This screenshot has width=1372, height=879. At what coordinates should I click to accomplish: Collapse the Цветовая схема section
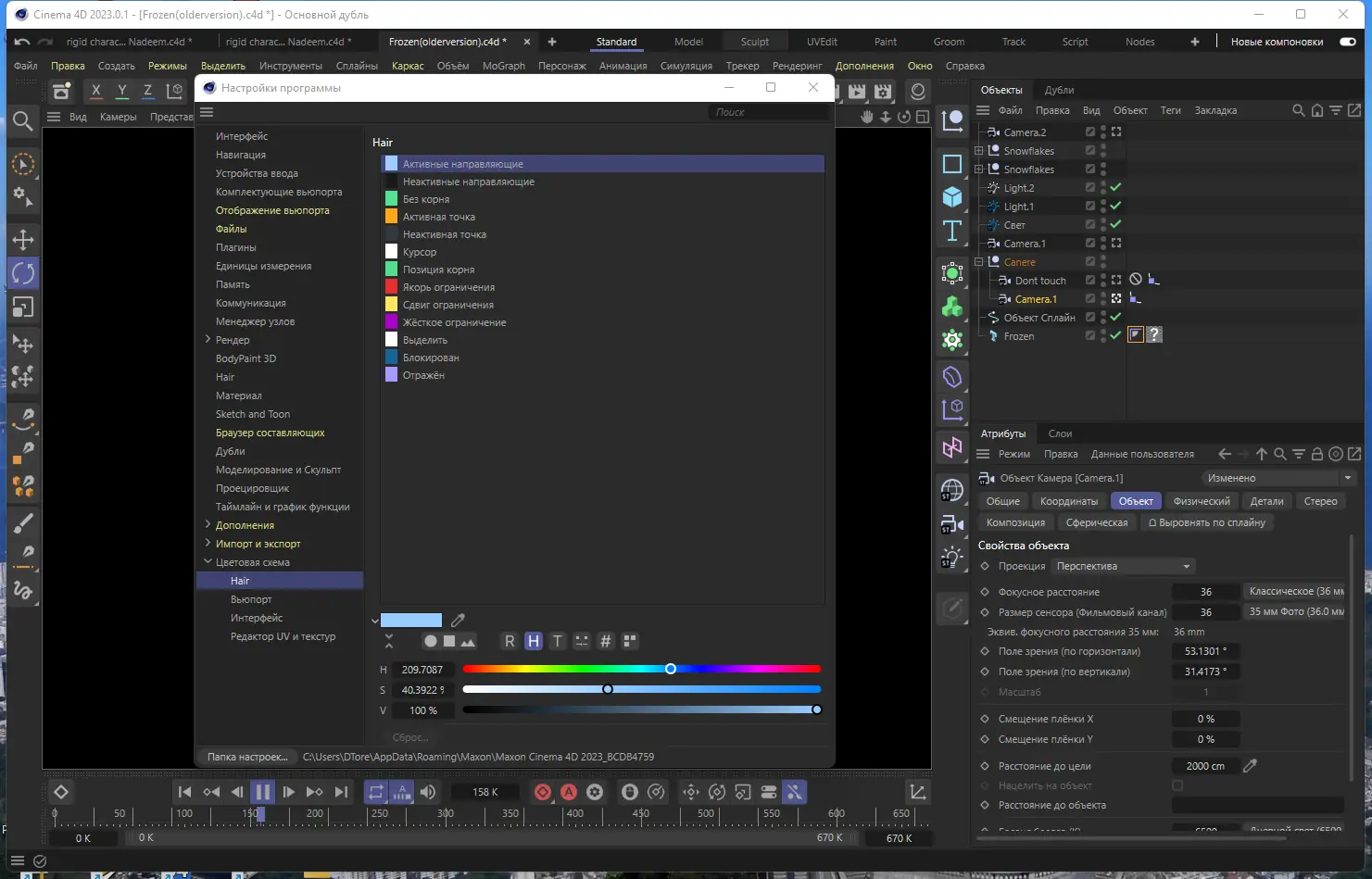(x=208, y=562)
